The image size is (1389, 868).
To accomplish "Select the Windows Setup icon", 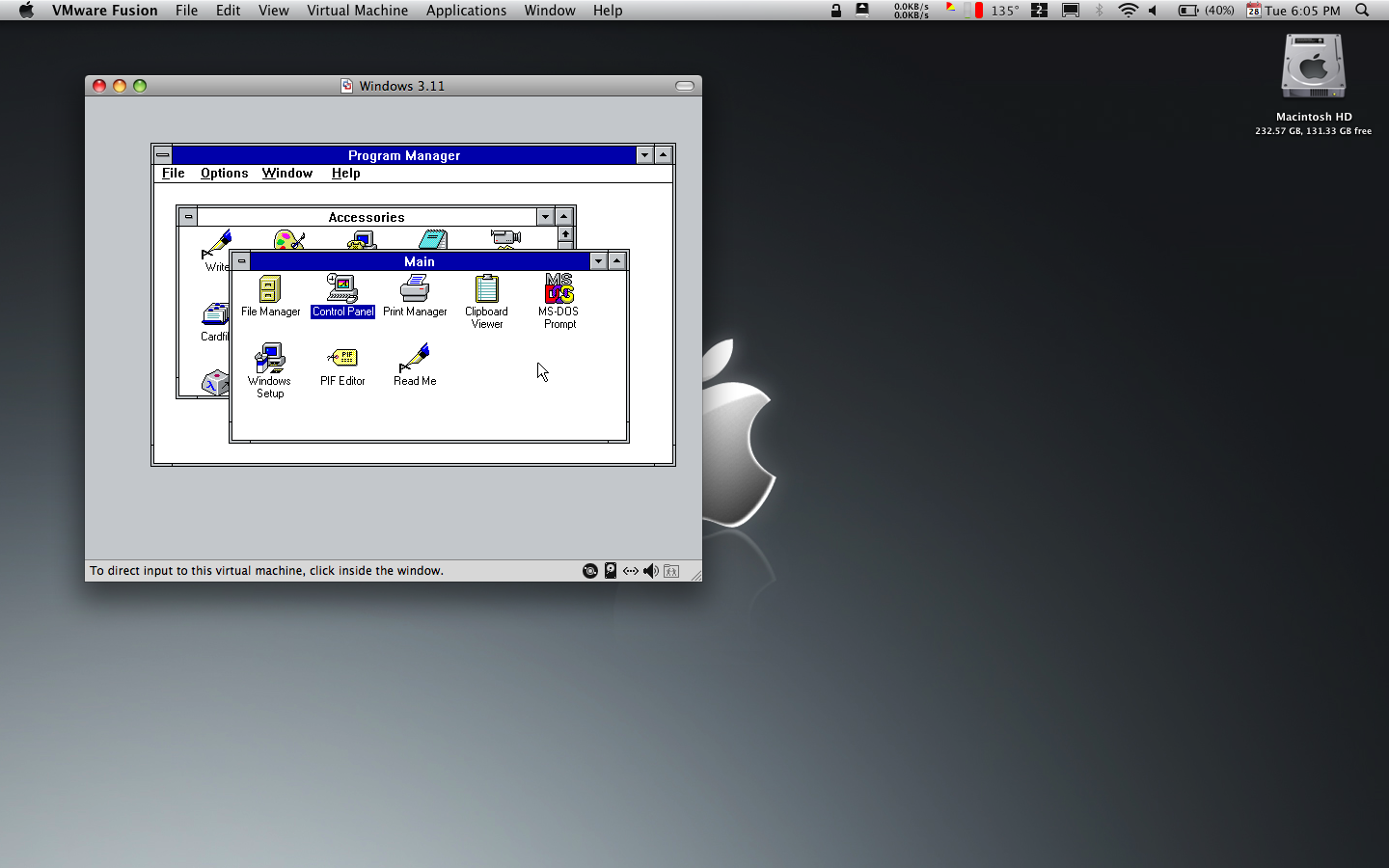I will [270, 370].
